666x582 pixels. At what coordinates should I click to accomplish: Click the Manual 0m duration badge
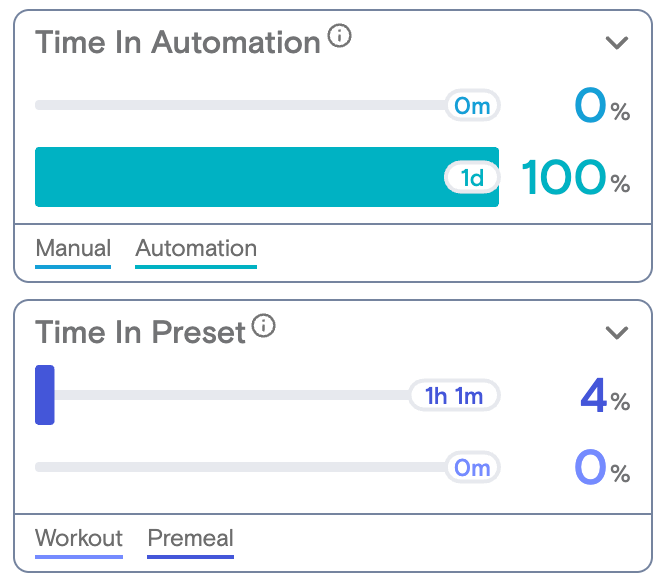[x=472, y=105]
